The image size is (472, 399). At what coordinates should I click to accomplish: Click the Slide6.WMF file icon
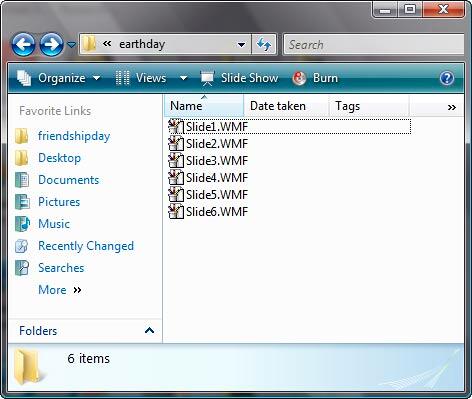click(176, 212)
